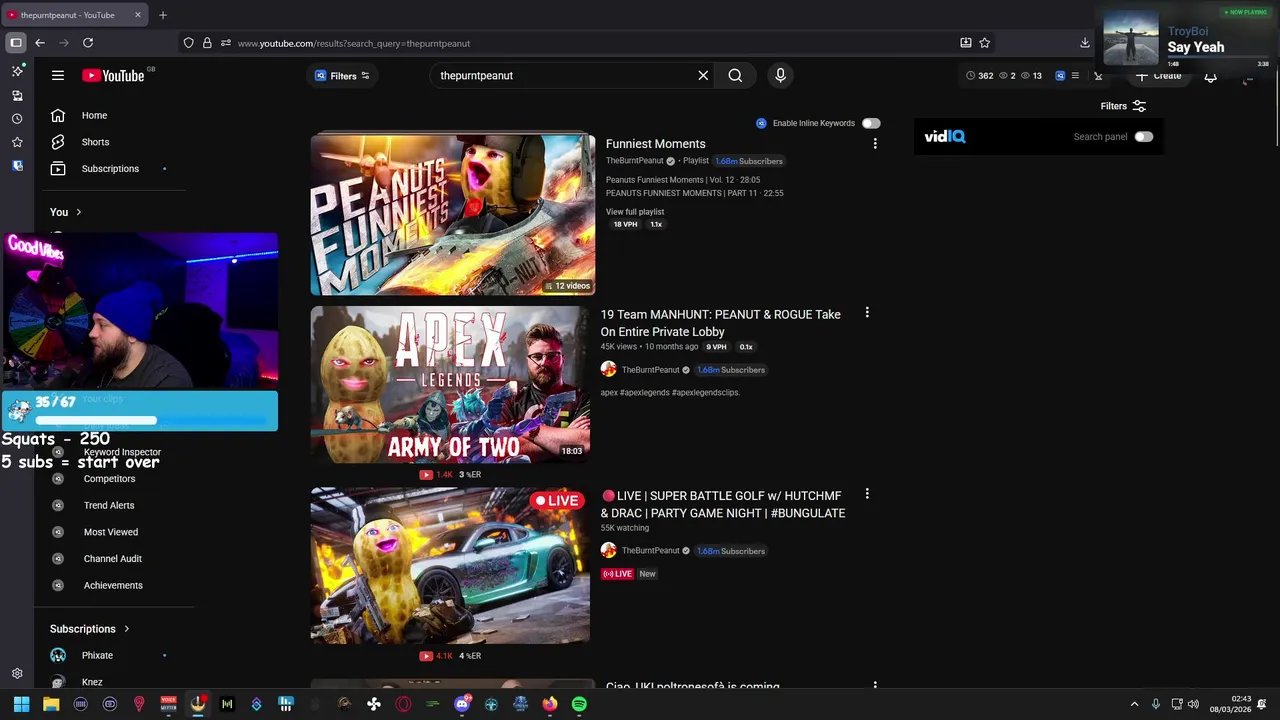
Task: Open the taskbar clock and date
Action: 1230,704
